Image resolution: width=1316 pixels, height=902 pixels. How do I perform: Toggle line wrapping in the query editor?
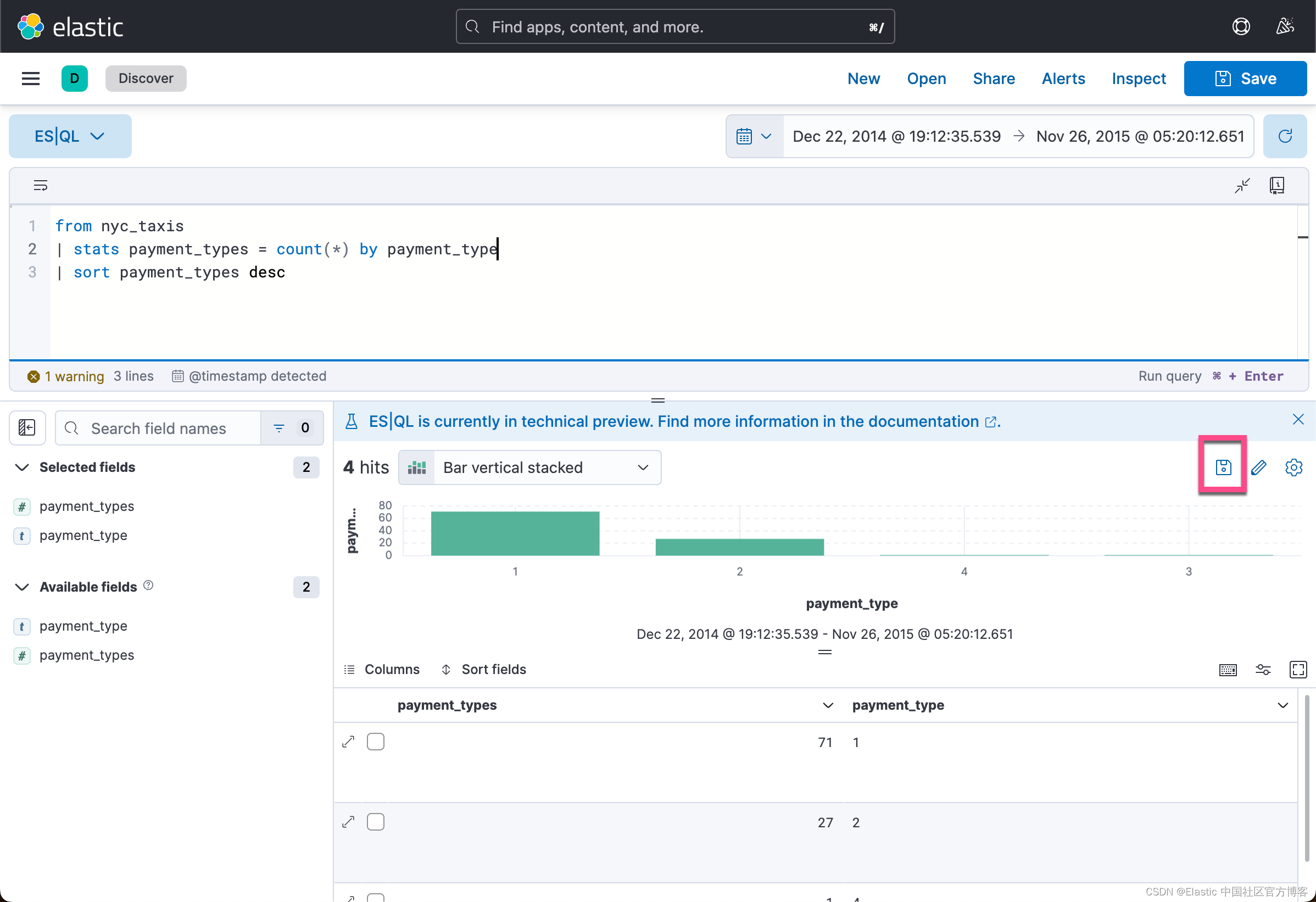pyautogui.click(x=40, y=185)
